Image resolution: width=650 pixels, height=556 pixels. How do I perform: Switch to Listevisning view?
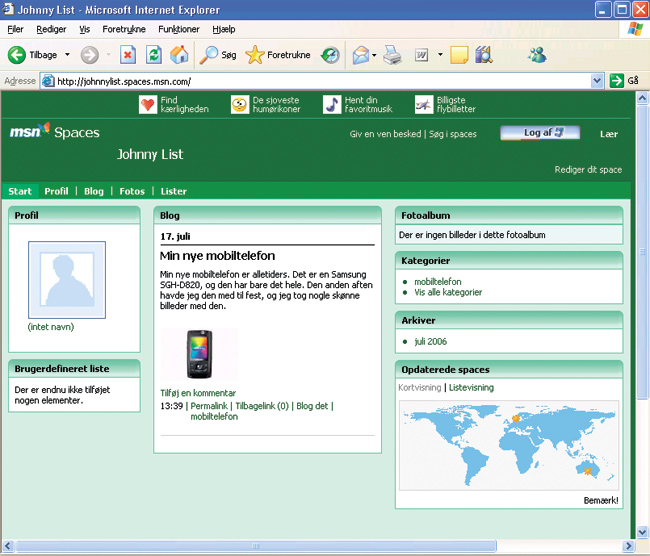(x=471, y=388)
